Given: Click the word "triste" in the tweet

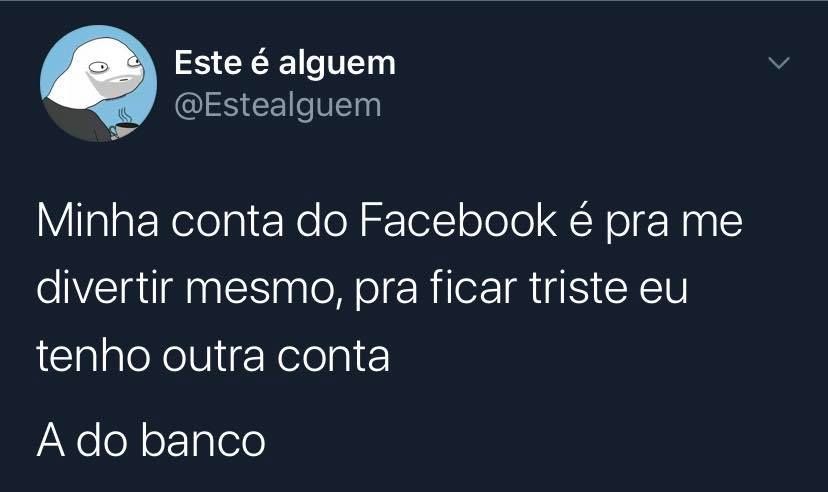Looking at the screenshot, I should pyautogui.click(x=578, y=288).
